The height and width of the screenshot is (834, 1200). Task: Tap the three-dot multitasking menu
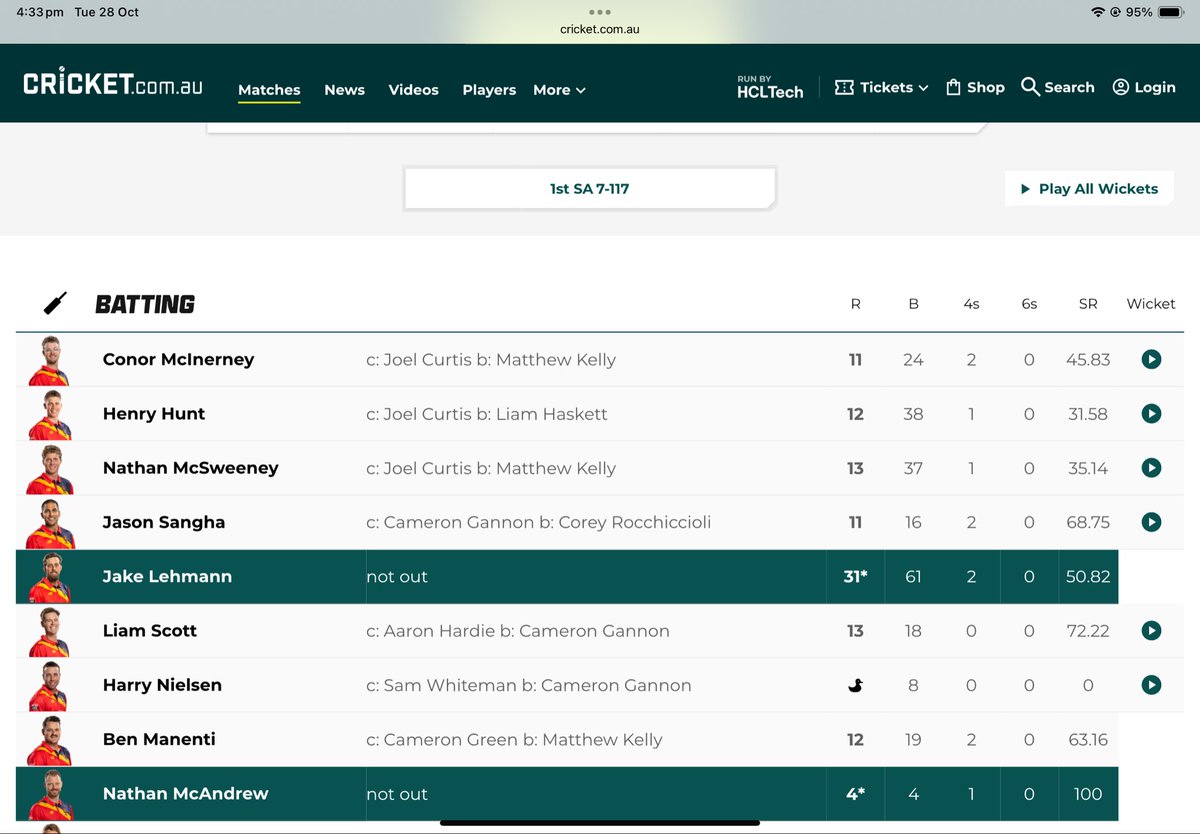click(x=600, y=12)
